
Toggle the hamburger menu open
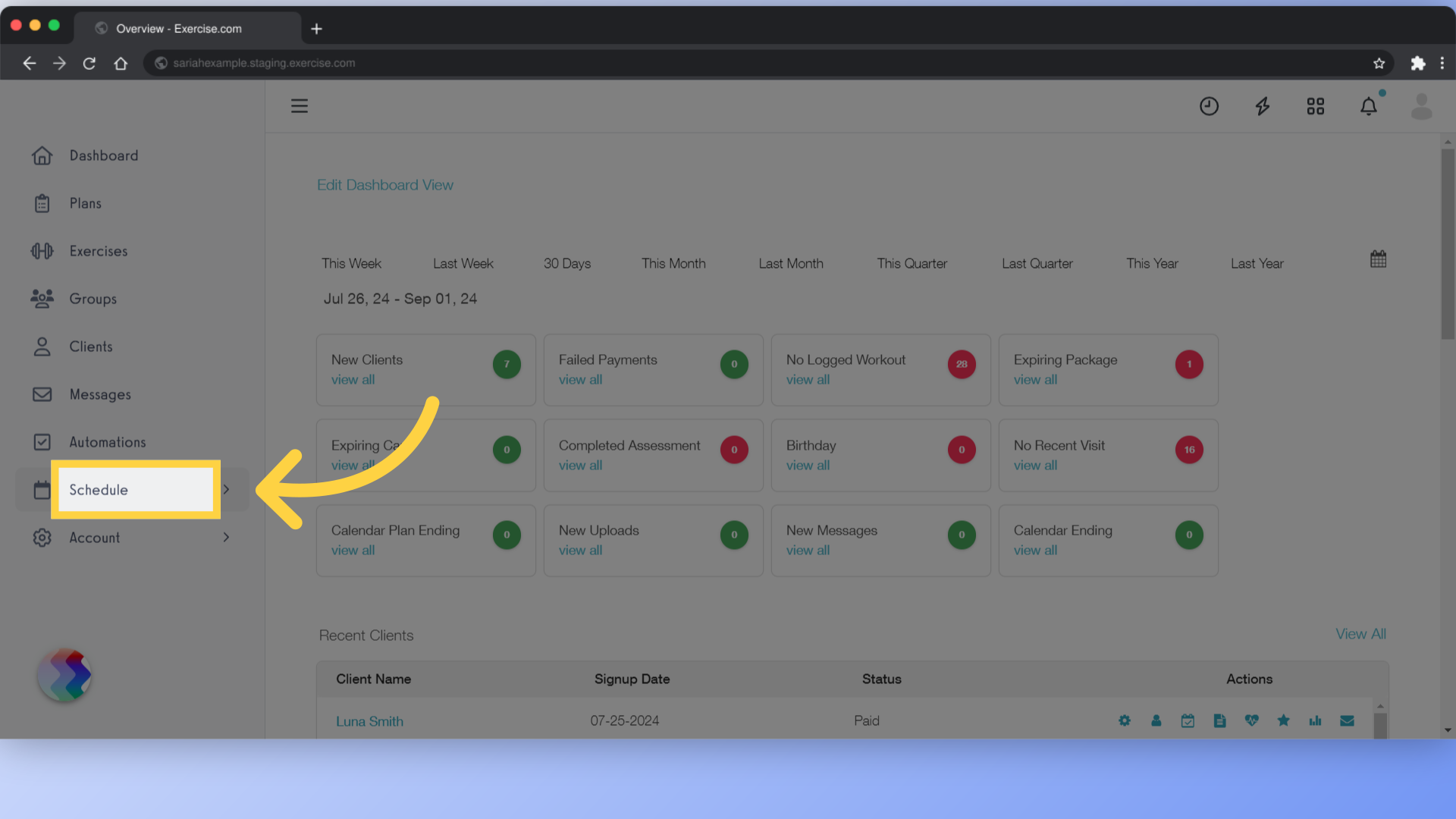click(x=299, y=106)
